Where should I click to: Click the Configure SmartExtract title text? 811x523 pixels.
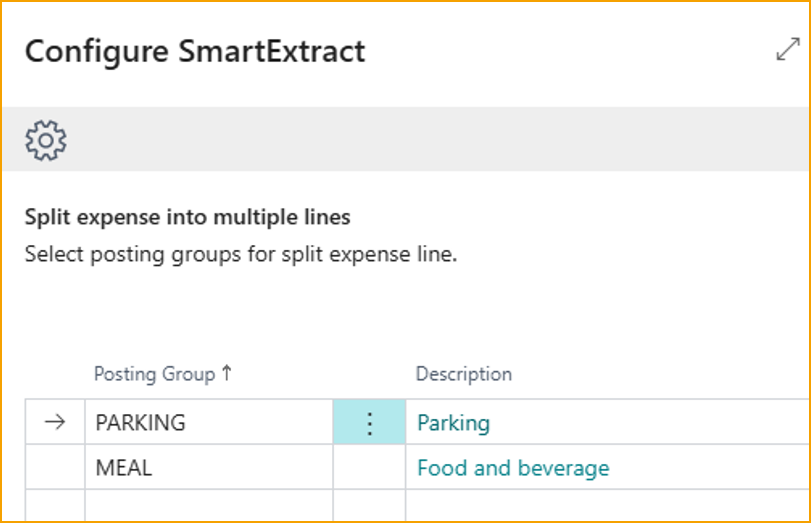195,51
